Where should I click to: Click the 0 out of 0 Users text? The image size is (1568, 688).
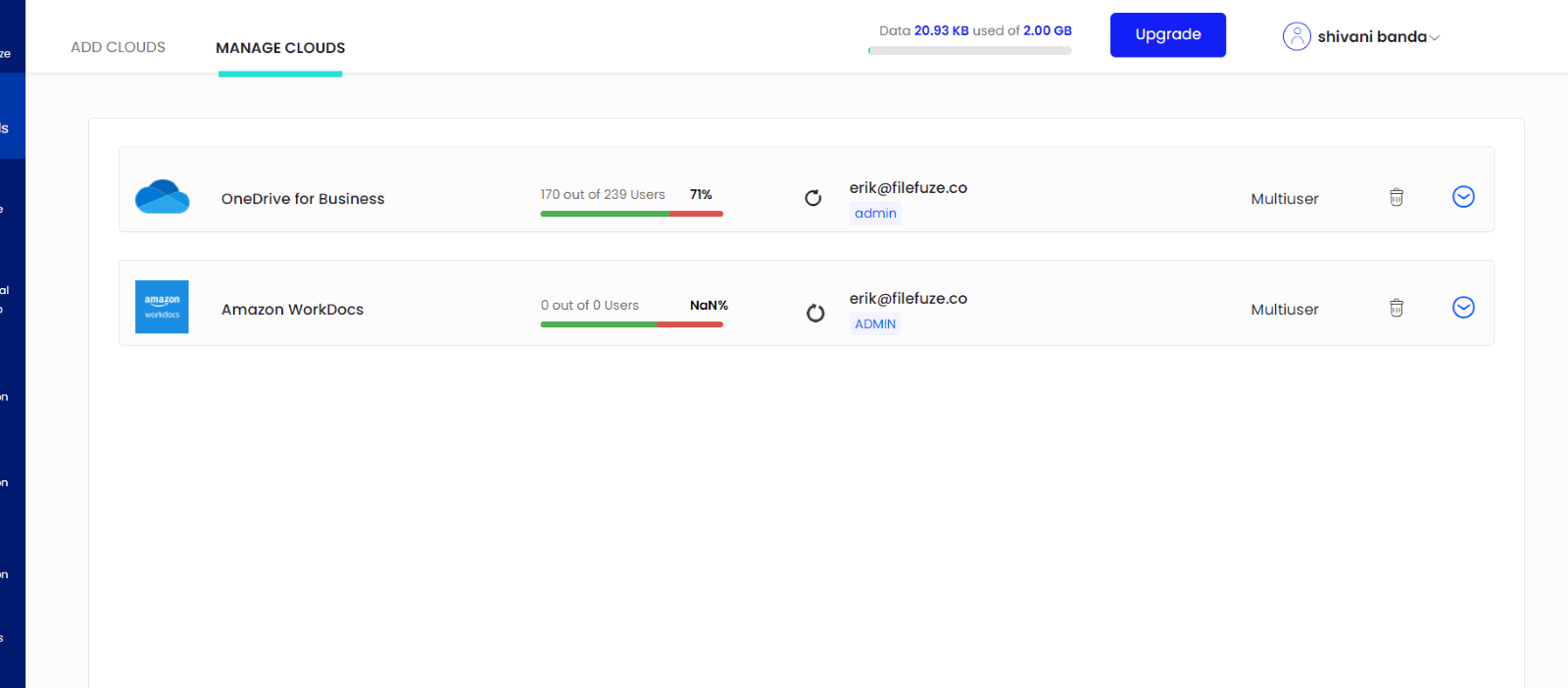point(590,305)
